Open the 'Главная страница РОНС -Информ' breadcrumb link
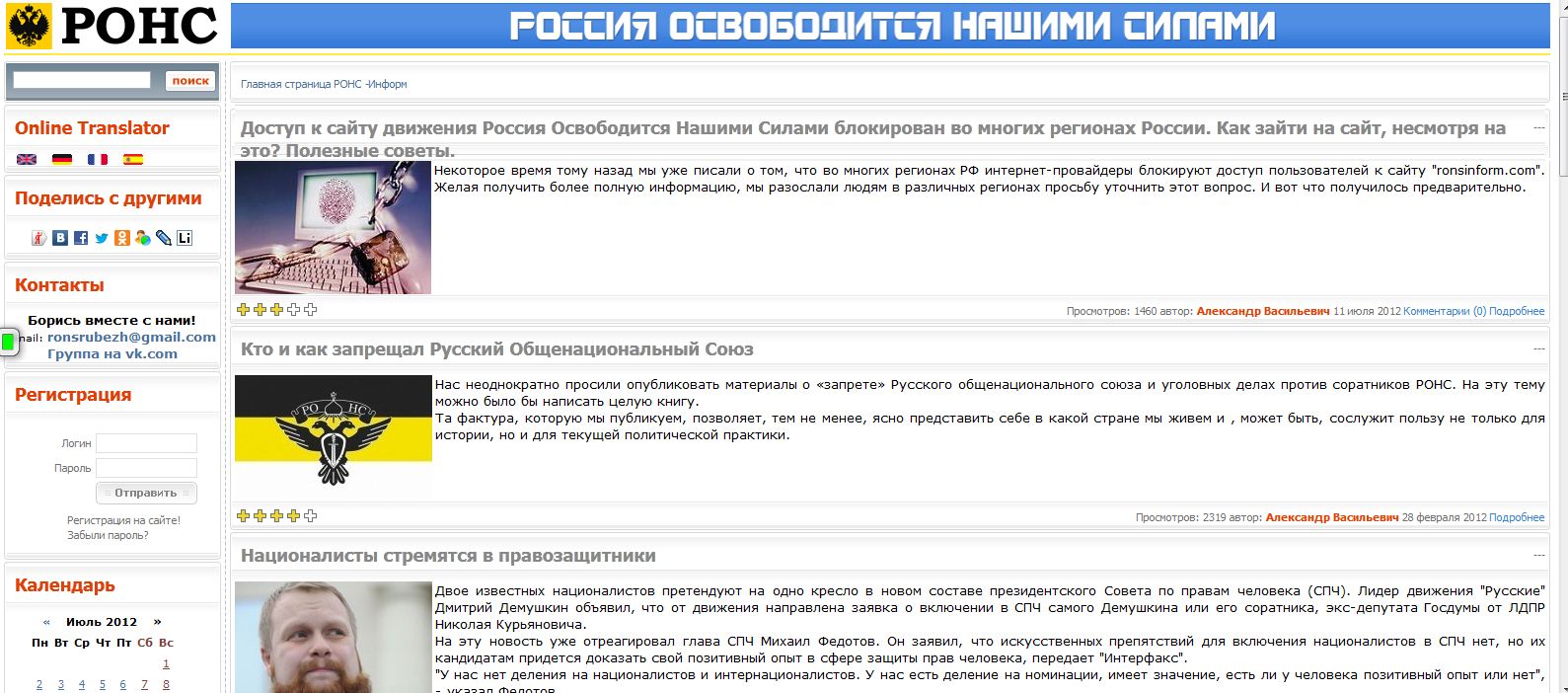The image size is (1568, 693). (x=324, y=84)
